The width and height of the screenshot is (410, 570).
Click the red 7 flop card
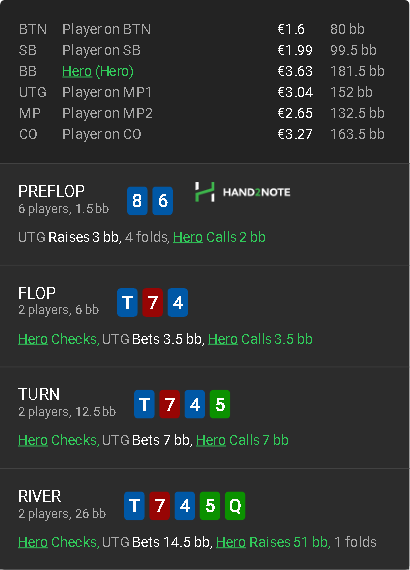coord(152,302)
